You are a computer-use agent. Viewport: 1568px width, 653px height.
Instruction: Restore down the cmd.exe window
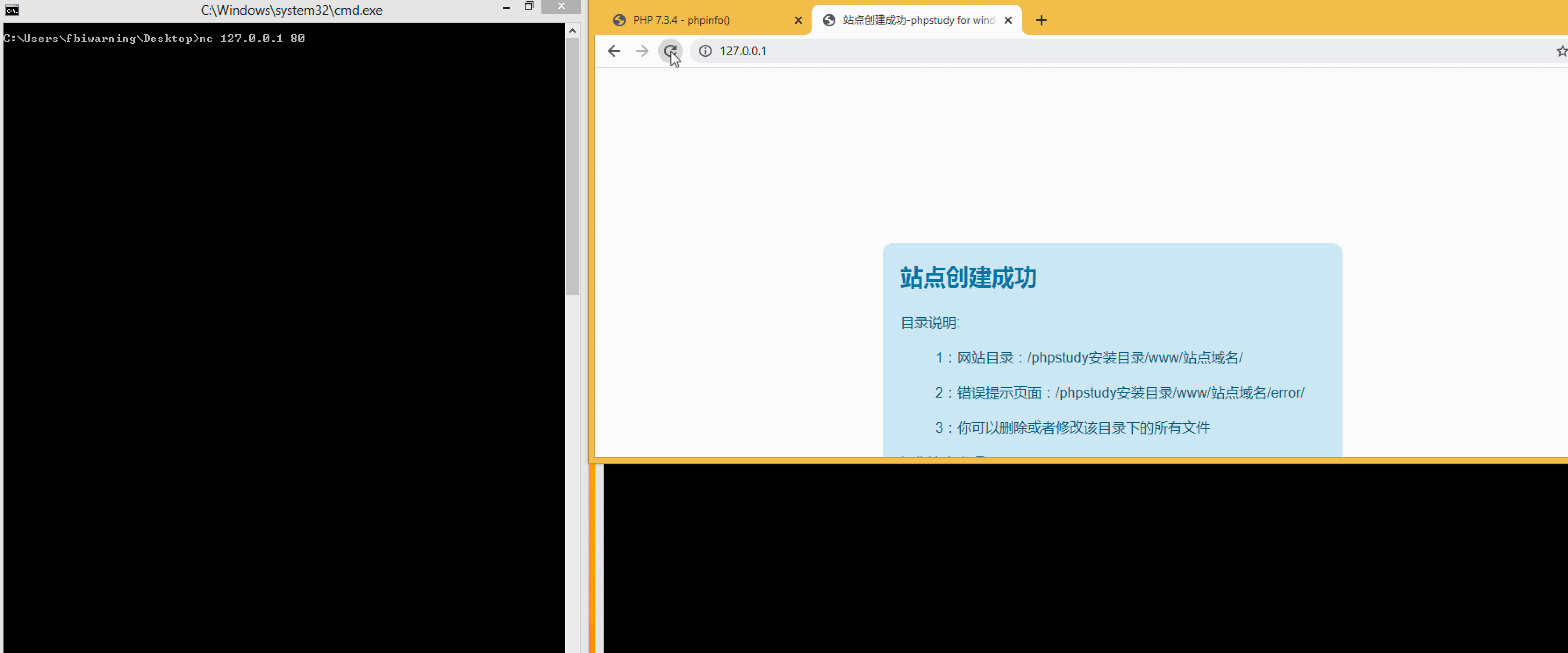click(x=528, y=6)
